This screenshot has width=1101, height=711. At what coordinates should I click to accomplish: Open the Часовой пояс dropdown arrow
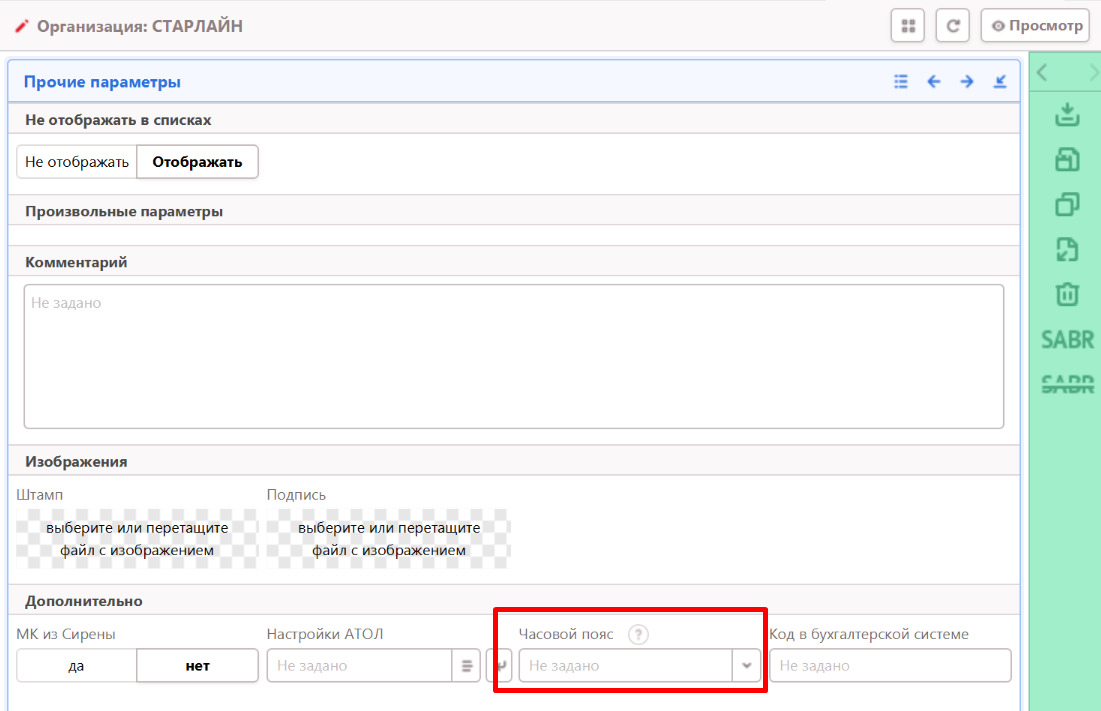746,666
